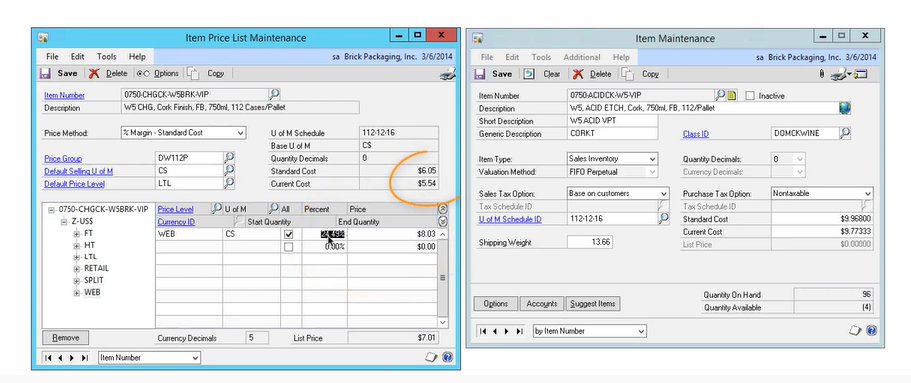This screenshot has height=383, width=911.
Task: Click highlighted Percent cell in WEB row
Action: click(325, 234)
